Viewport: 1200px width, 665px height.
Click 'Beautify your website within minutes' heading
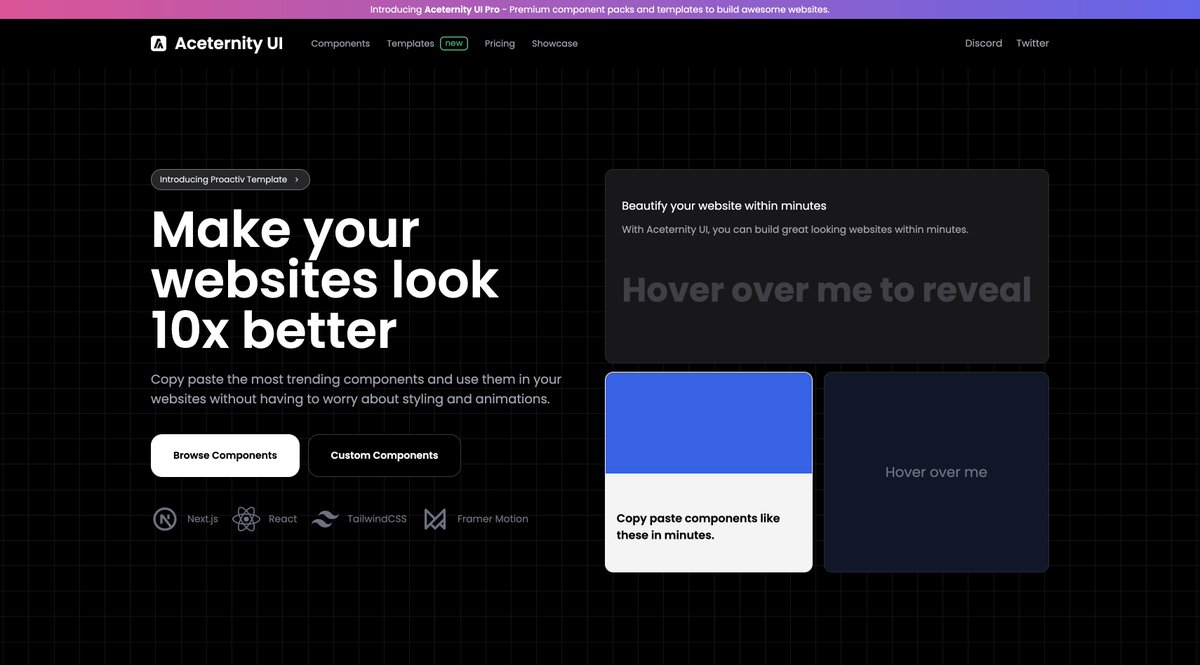(x=724, y=206)
